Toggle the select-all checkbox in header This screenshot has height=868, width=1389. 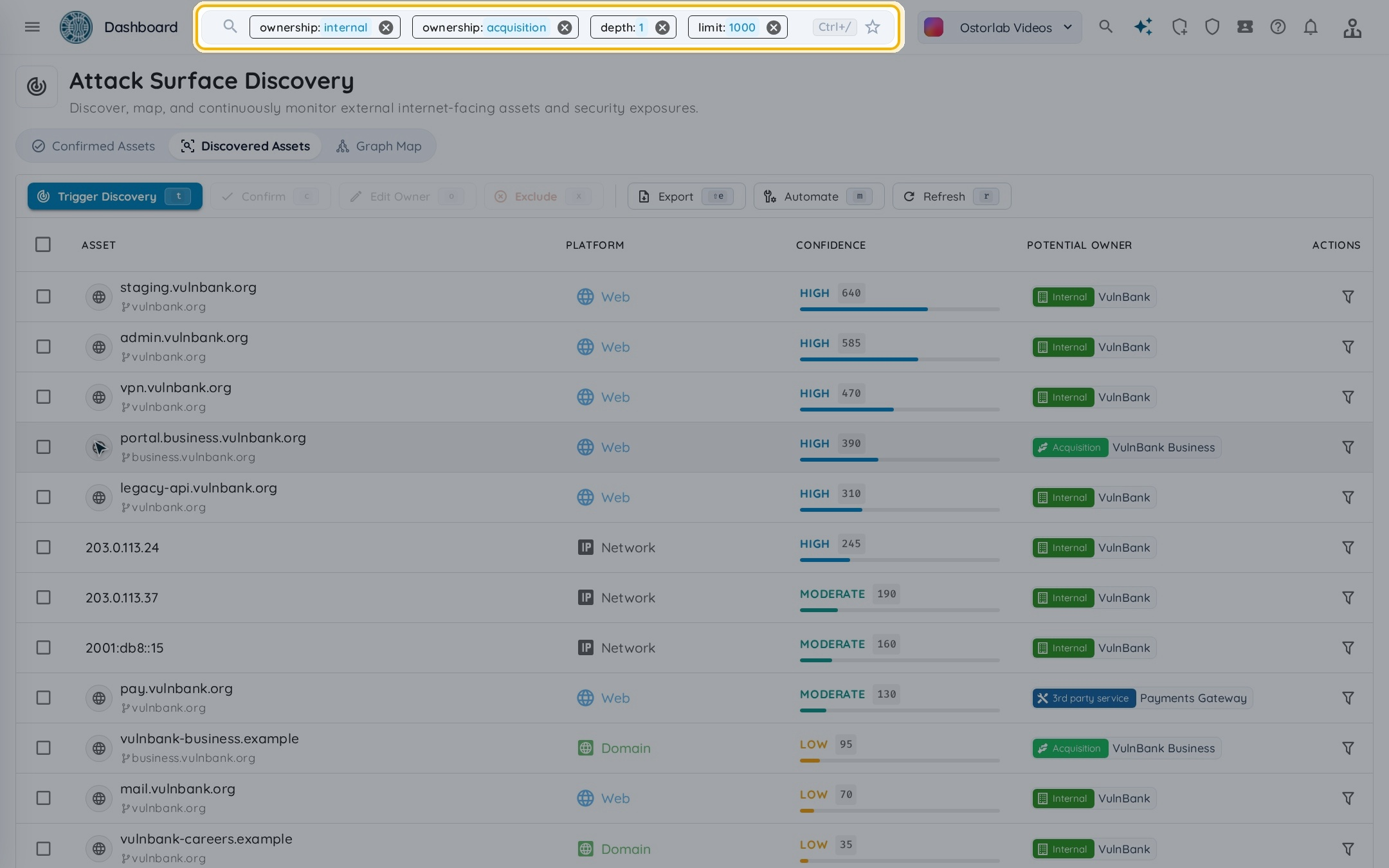(43, 244)
